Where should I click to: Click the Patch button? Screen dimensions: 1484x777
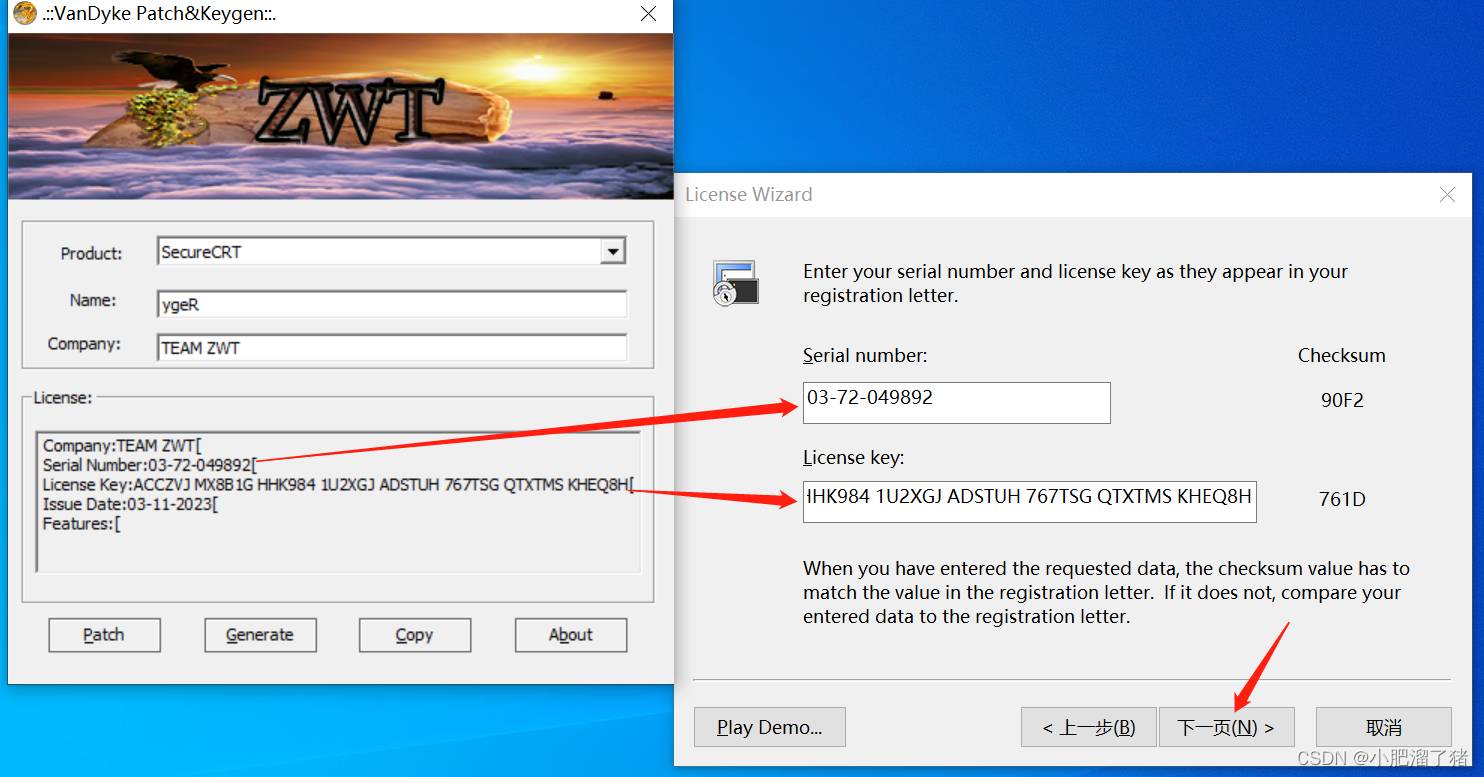tap(104, 635)
